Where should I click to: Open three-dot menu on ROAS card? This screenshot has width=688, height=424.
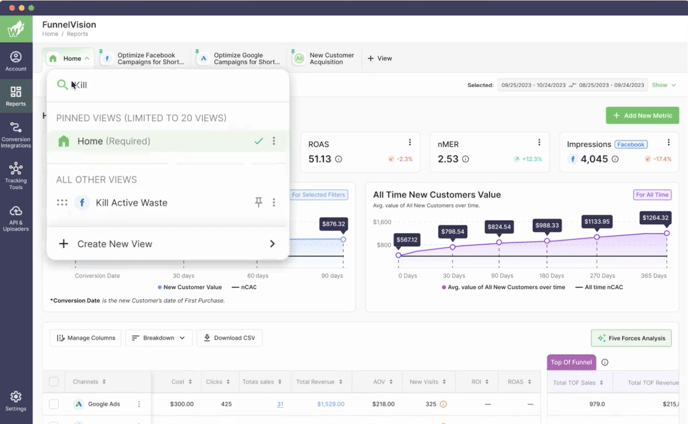coord(409,143)
